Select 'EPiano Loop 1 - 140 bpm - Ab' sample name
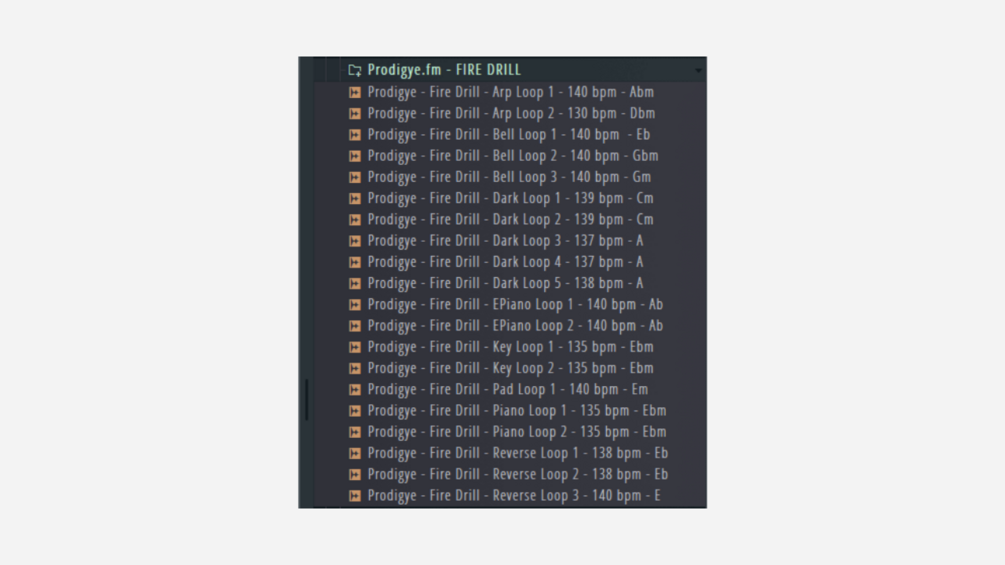Viewport: 1005px width, 565px height. click(515, 304)
